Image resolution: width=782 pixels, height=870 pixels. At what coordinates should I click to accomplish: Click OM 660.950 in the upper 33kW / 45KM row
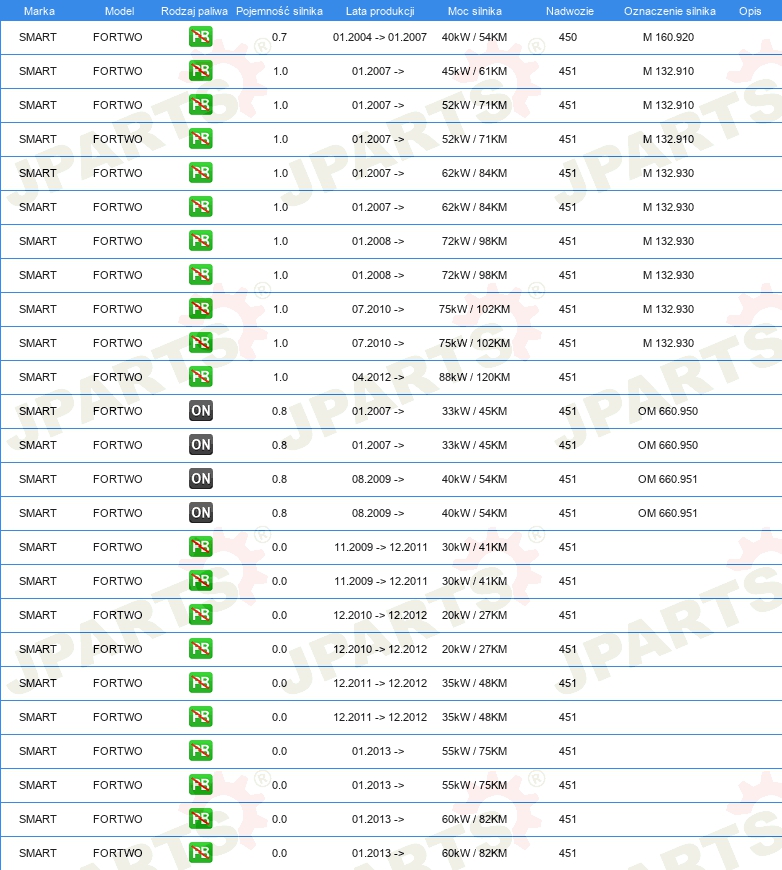click(x=668, y=411)
